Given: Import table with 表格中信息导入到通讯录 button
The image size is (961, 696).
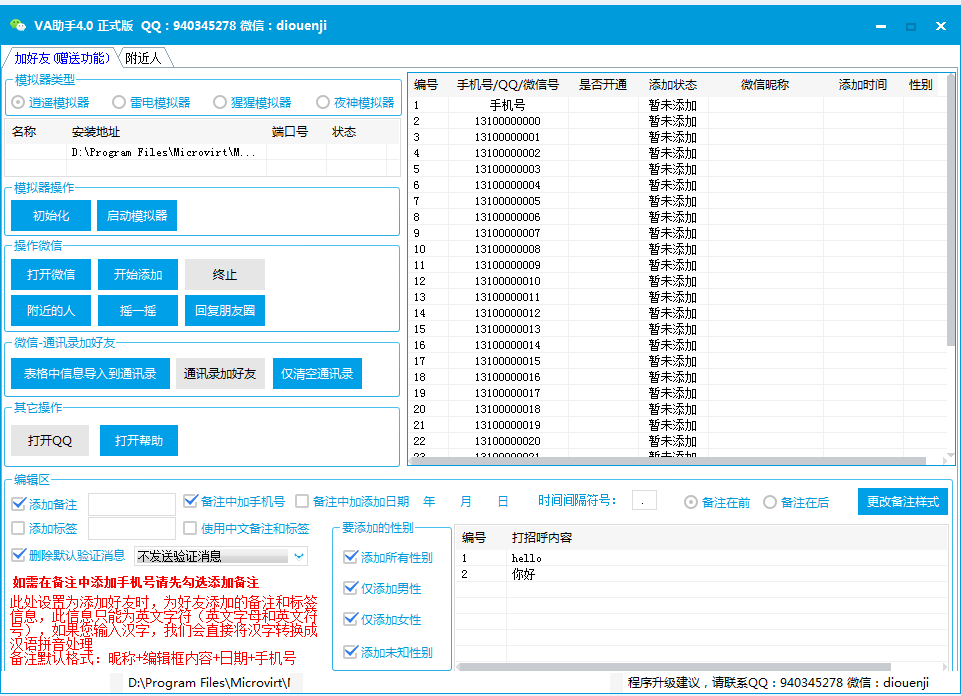Looking at the screenshot, I should click(x=90, y=374).
